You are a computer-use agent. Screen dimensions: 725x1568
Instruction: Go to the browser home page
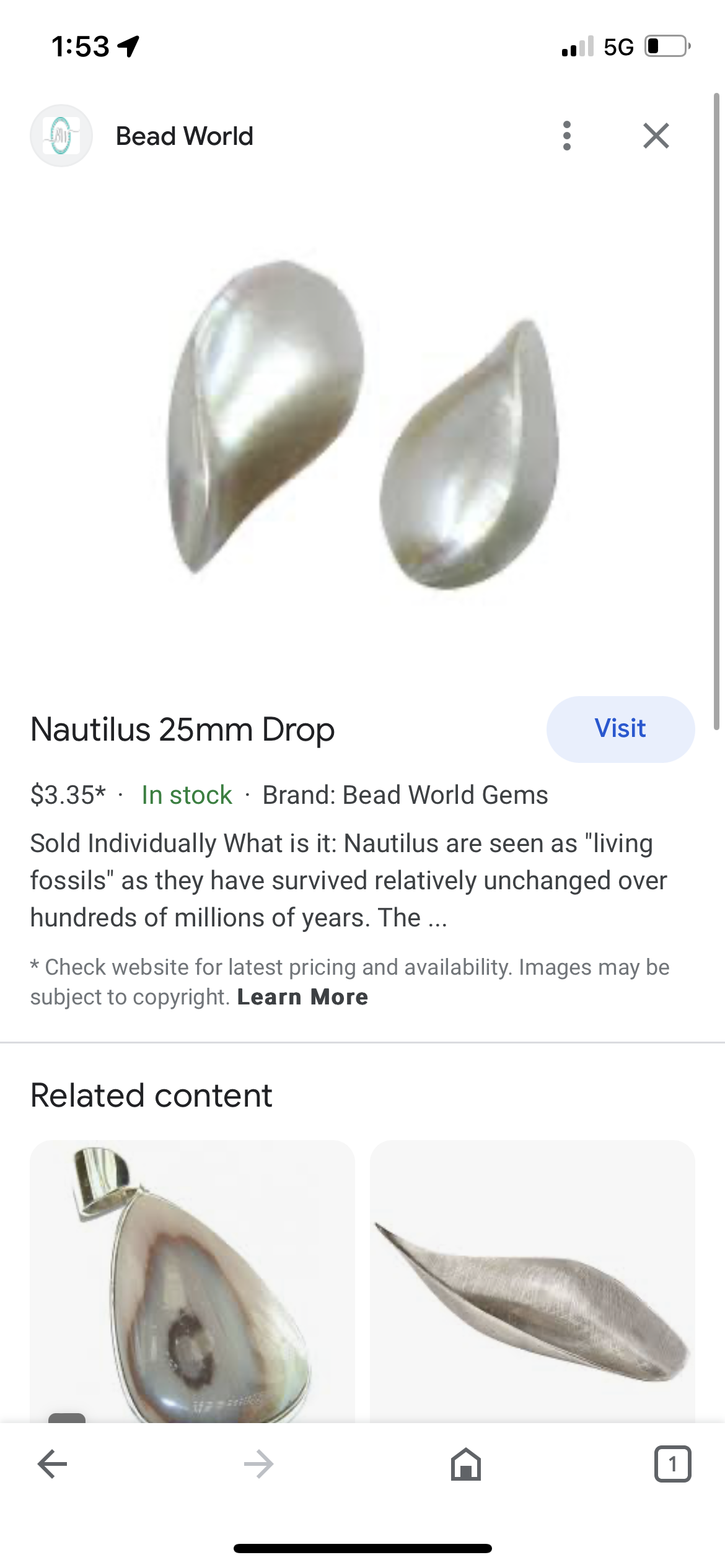click(466, 1464)
